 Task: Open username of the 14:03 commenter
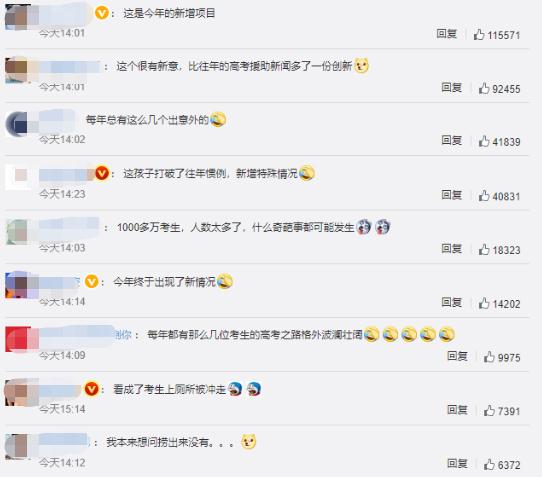click(69, 227)
